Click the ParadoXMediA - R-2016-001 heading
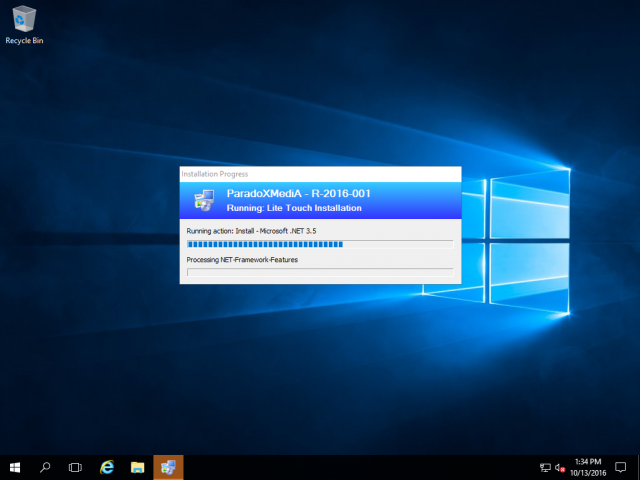The image size is (640, 480). pos(298,193)
